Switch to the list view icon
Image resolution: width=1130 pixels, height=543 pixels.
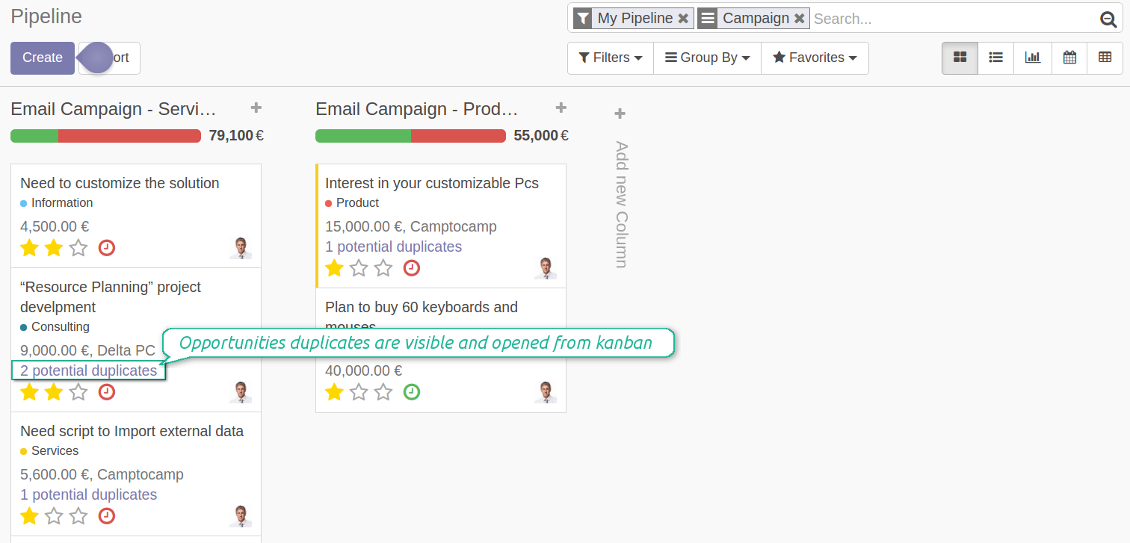click(x=996, y=58)
